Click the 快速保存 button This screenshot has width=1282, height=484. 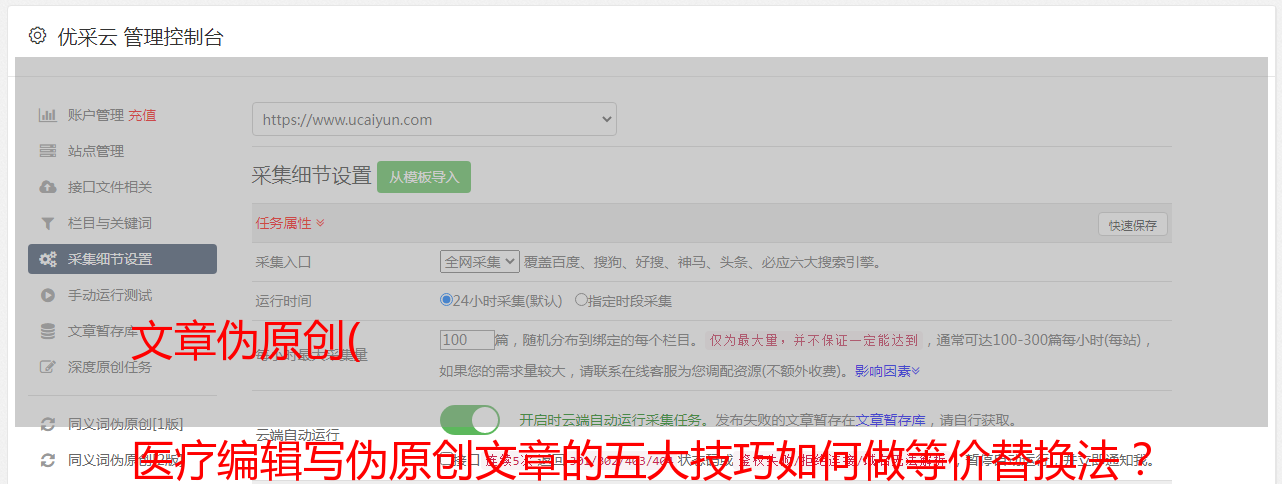1133,225
